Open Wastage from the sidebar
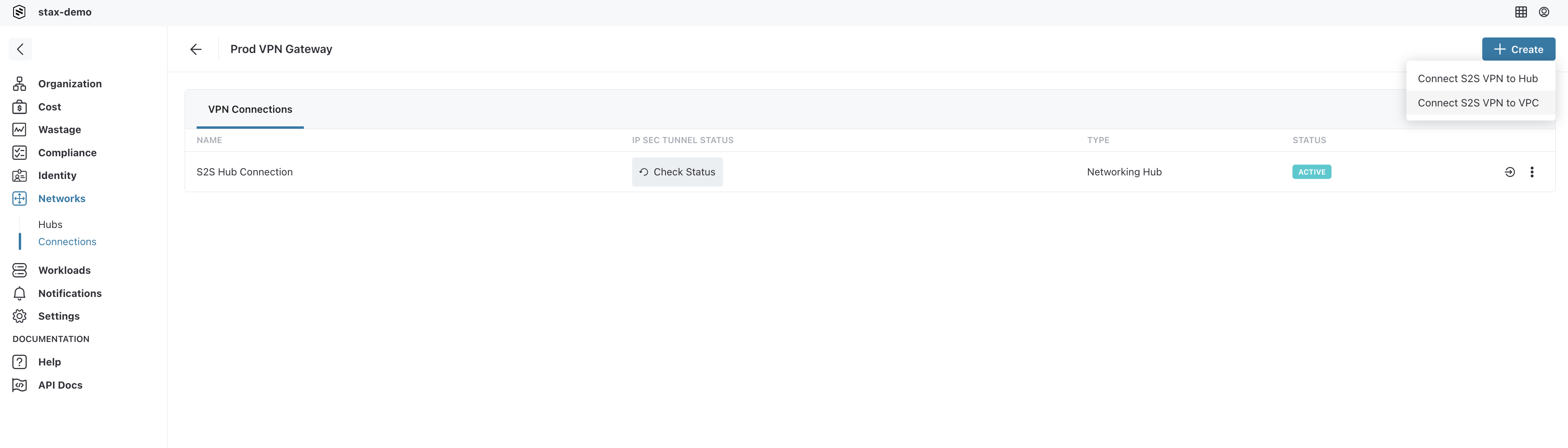 [60, 130]
